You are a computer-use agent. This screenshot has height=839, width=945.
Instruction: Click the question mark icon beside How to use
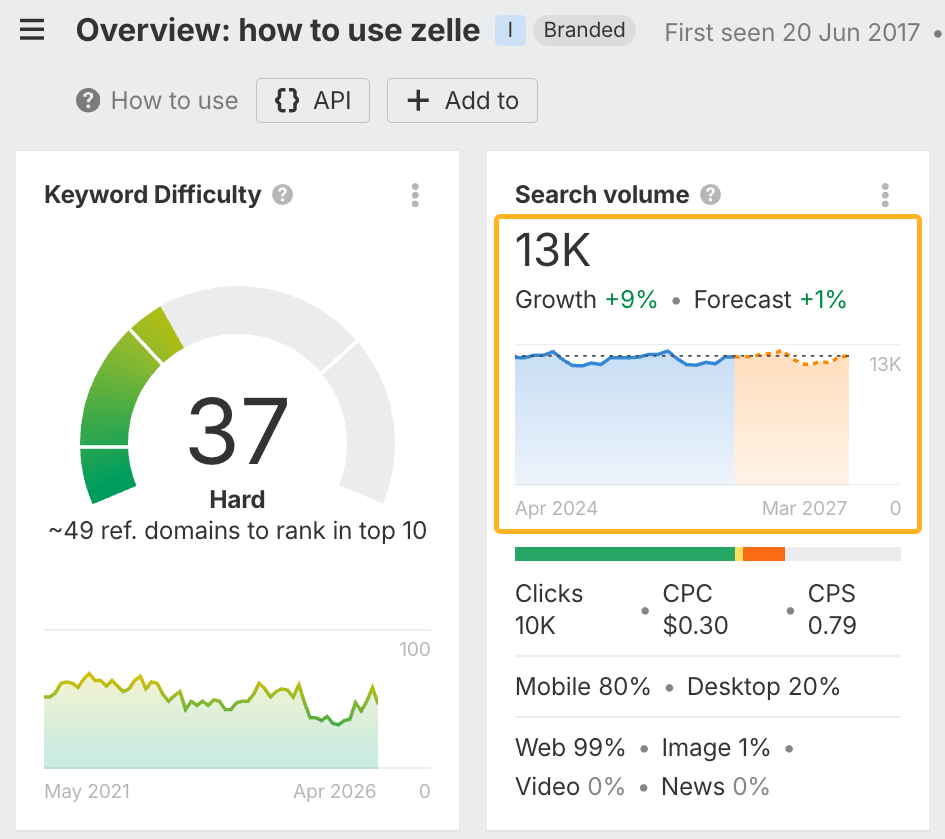(x=88, y=101)
